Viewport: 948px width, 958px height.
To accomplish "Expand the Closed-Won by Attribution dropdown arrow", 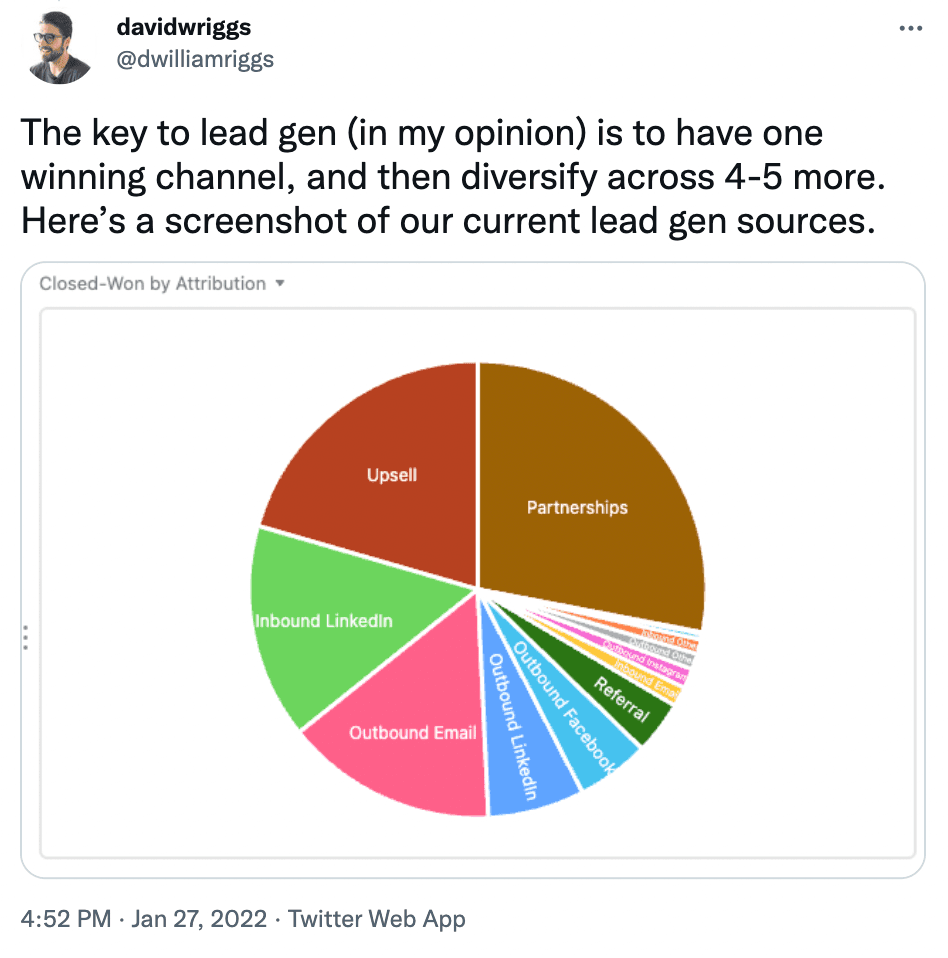I will pyautogui.click(x=280, y=283).
